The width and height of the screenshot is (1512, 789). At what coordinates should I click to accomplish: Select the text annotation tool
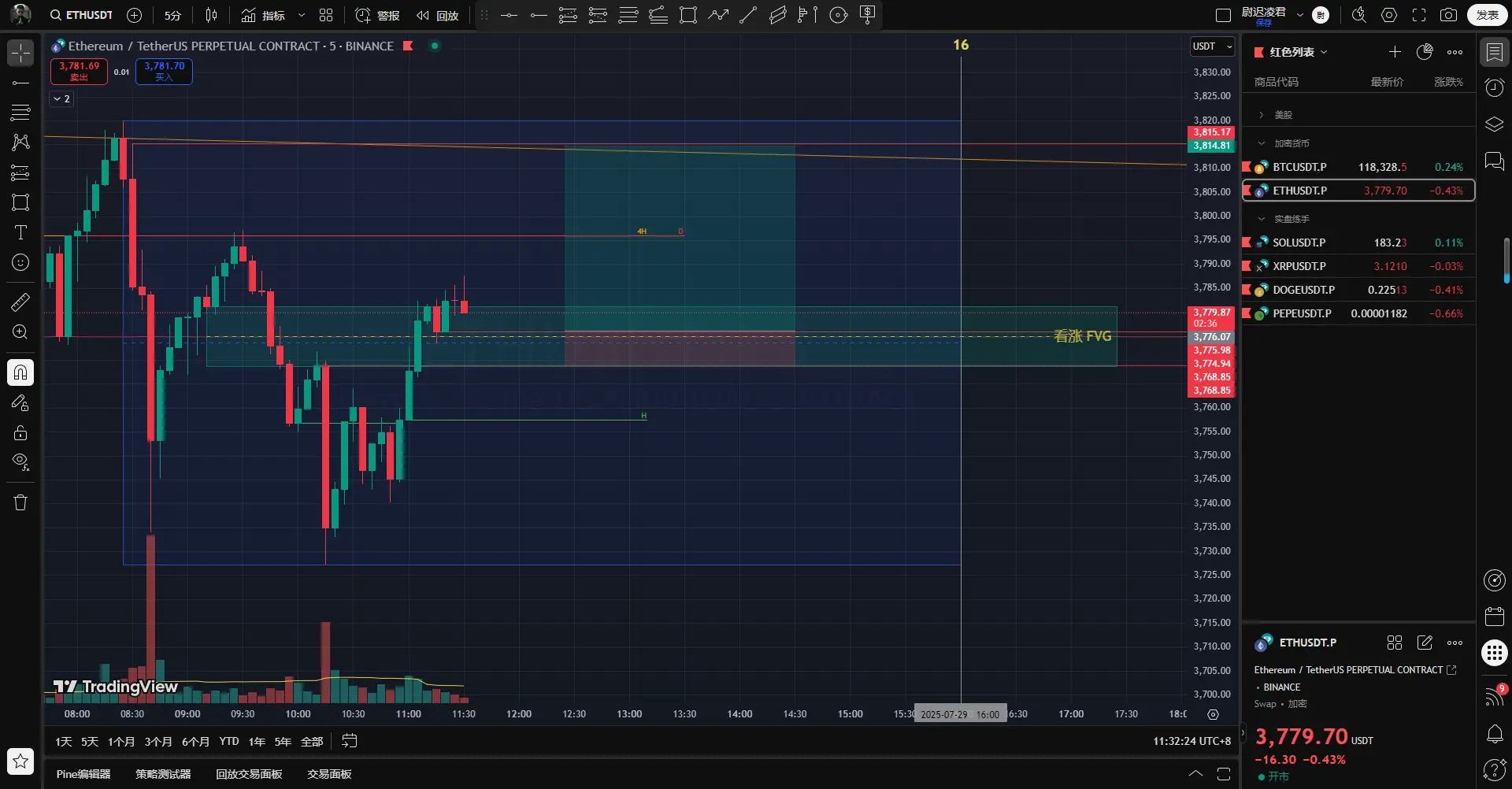pos(20,232)
